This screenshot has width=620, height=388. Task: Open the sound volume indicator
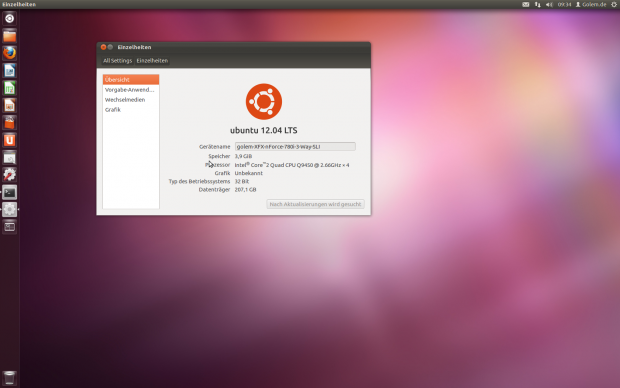549,4
